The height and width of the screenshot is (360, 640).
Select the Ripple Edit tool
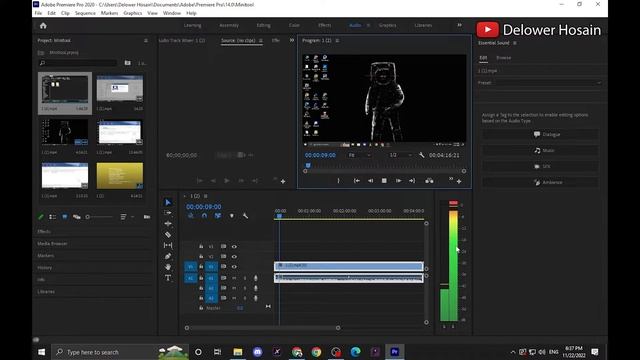tap(168, 224)
